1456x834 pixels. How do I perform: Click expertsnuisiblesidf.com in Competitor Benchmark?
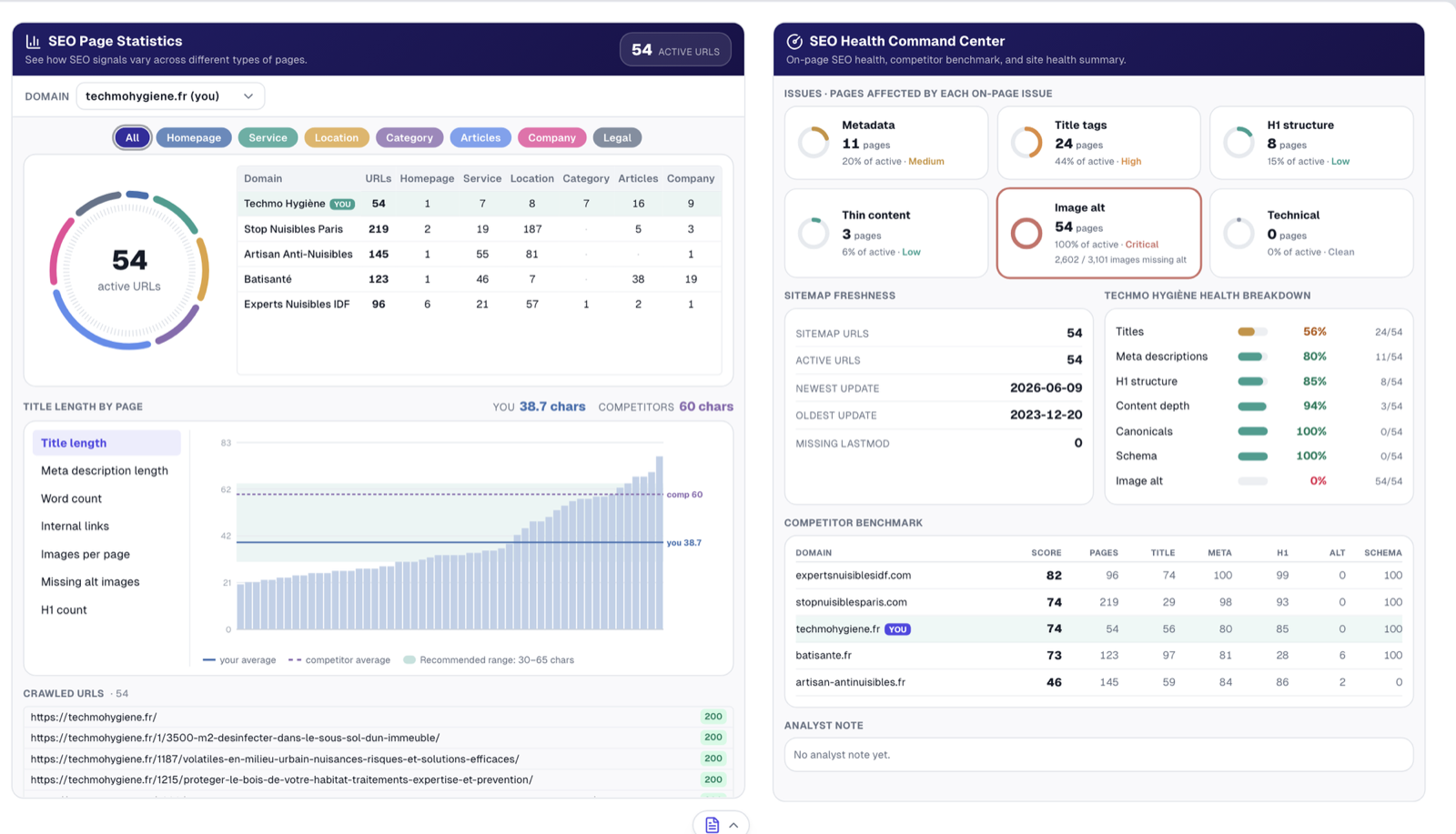(854, 576)
